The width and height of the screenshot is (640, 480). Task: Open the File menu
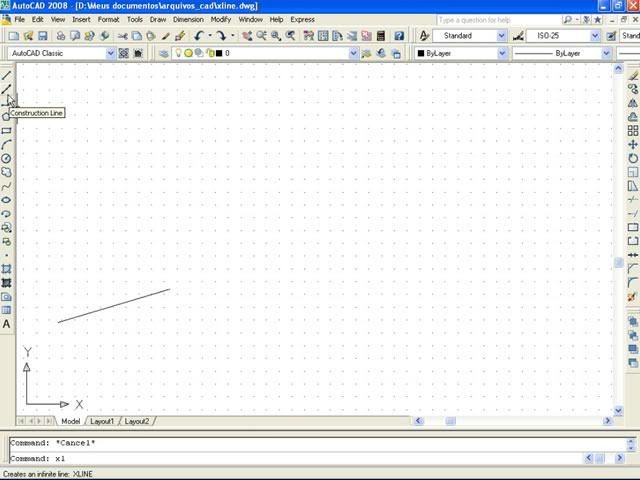[x=19, y=20]
